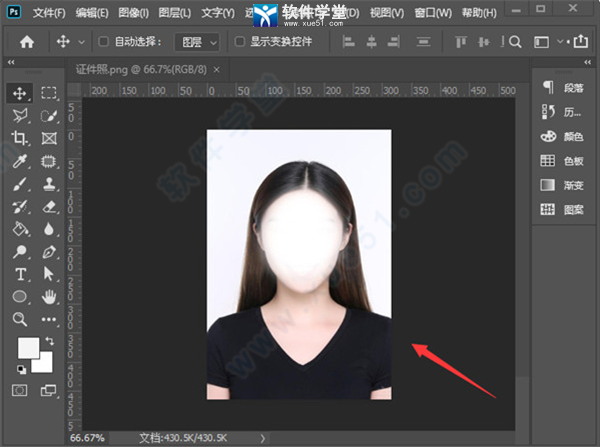The height and width of the screenshot is (447, 600).
Task: Open the 渐变 (Gradient) panel
Action: [564, 185]
